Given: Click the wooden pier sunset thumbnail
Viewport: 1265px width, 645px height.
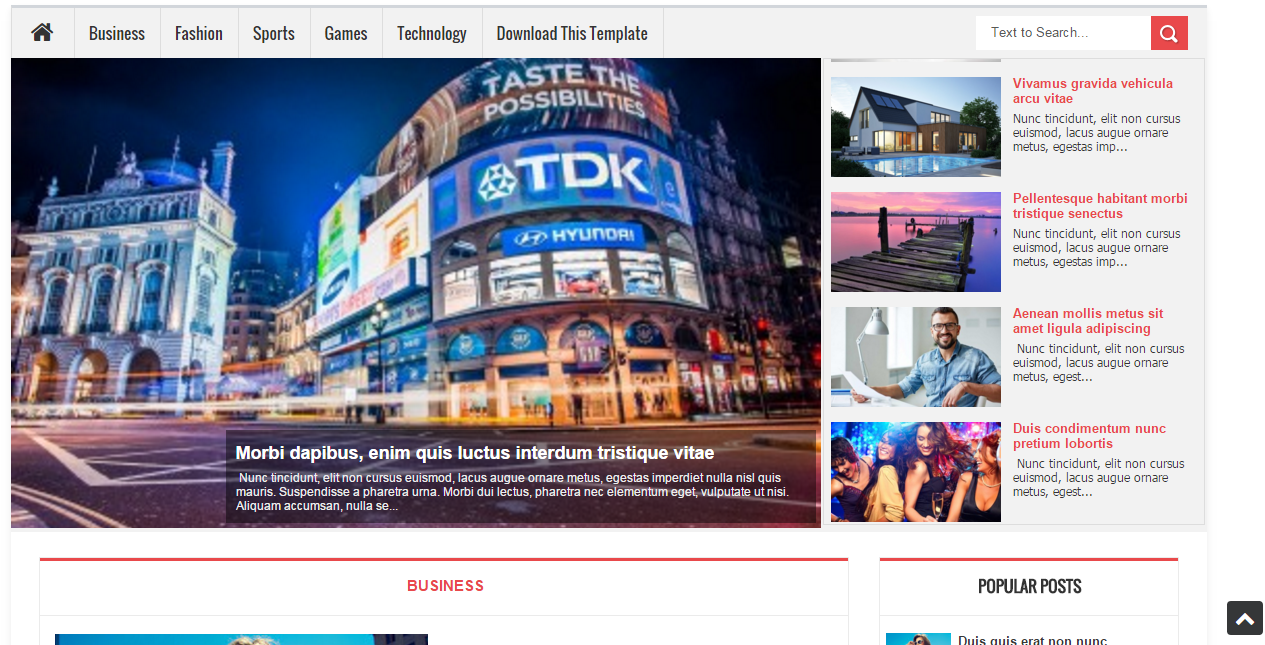Looking at the screenshot, I should (x=916, y=242).
